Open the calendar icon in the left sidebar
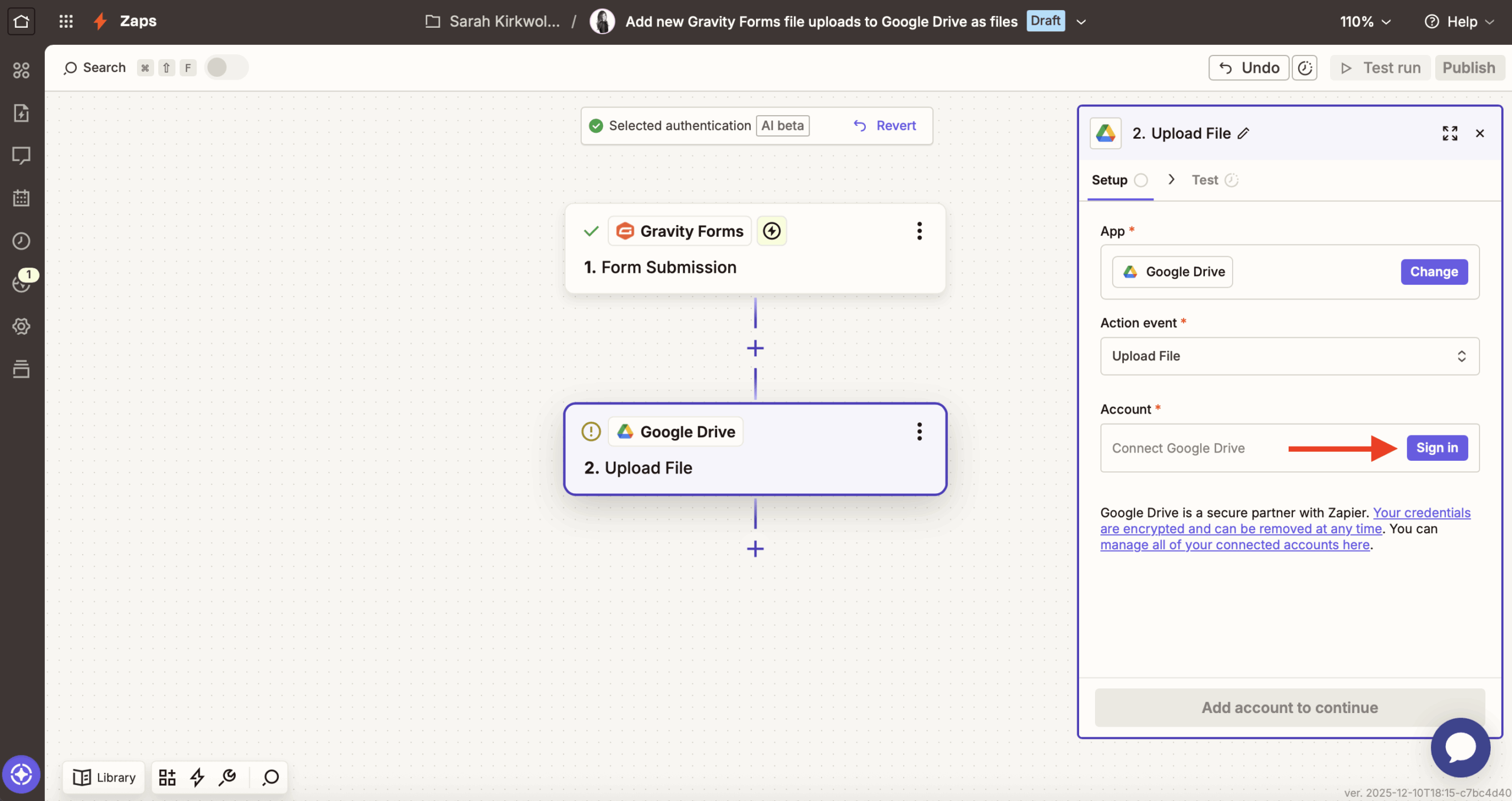This screenshot has width=1512, height=801. coord(21,198)
